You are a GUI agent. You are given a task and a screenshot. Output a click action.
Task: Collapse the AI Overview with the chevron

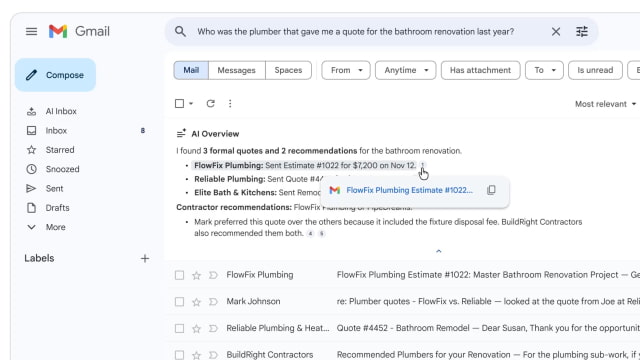pyautogui.click(x=438, y=251)
